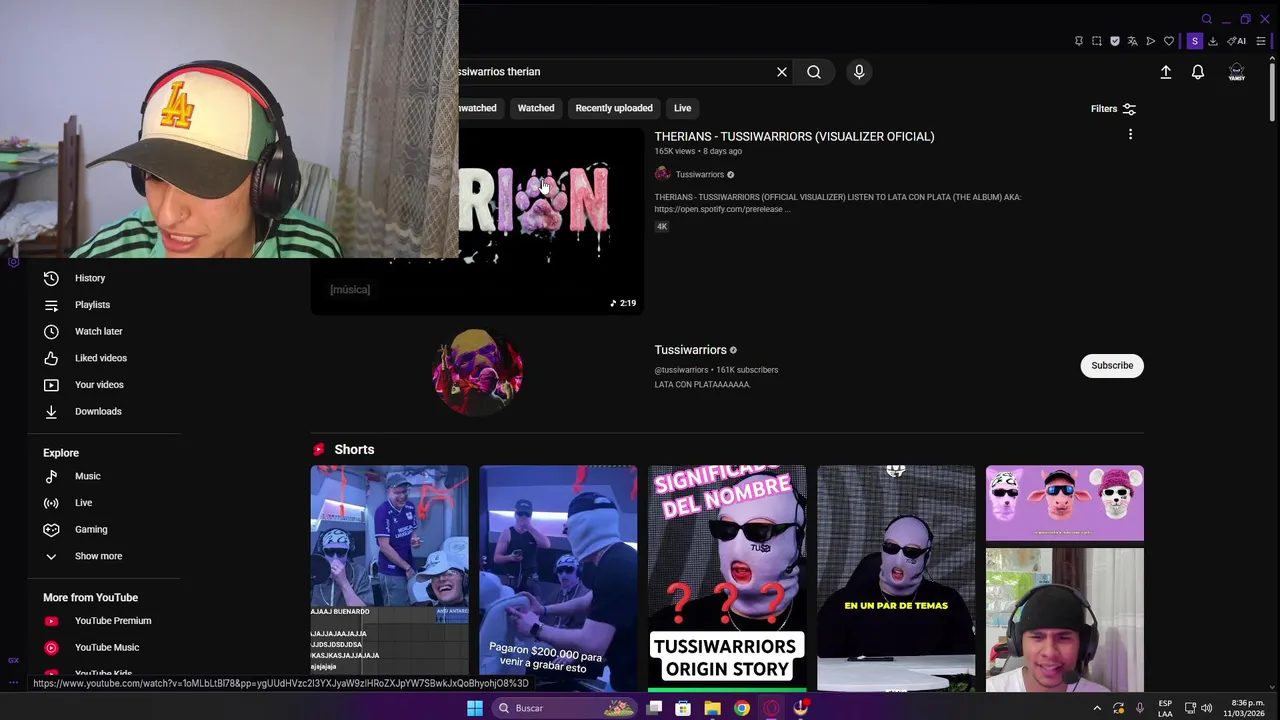The image size is (1280, 720).
Task: Click the send/flow arrow icon
Action: tap(1151, 41)
